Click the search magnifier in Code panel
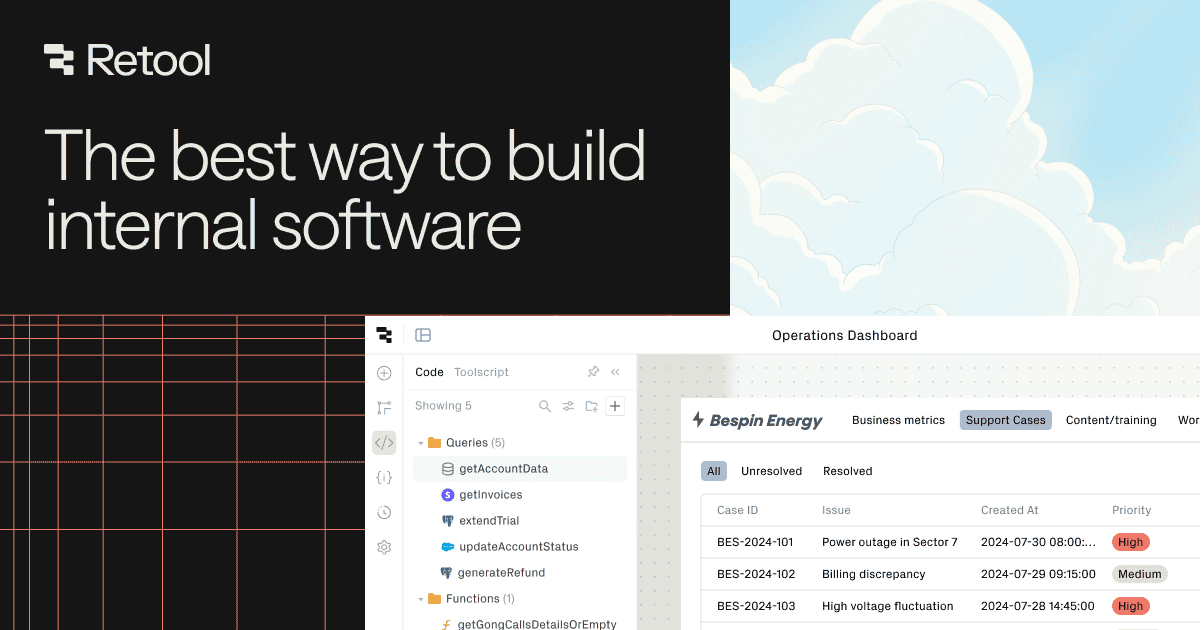Viewport: 1201px width, 630px height. click(x=545, y=406)
